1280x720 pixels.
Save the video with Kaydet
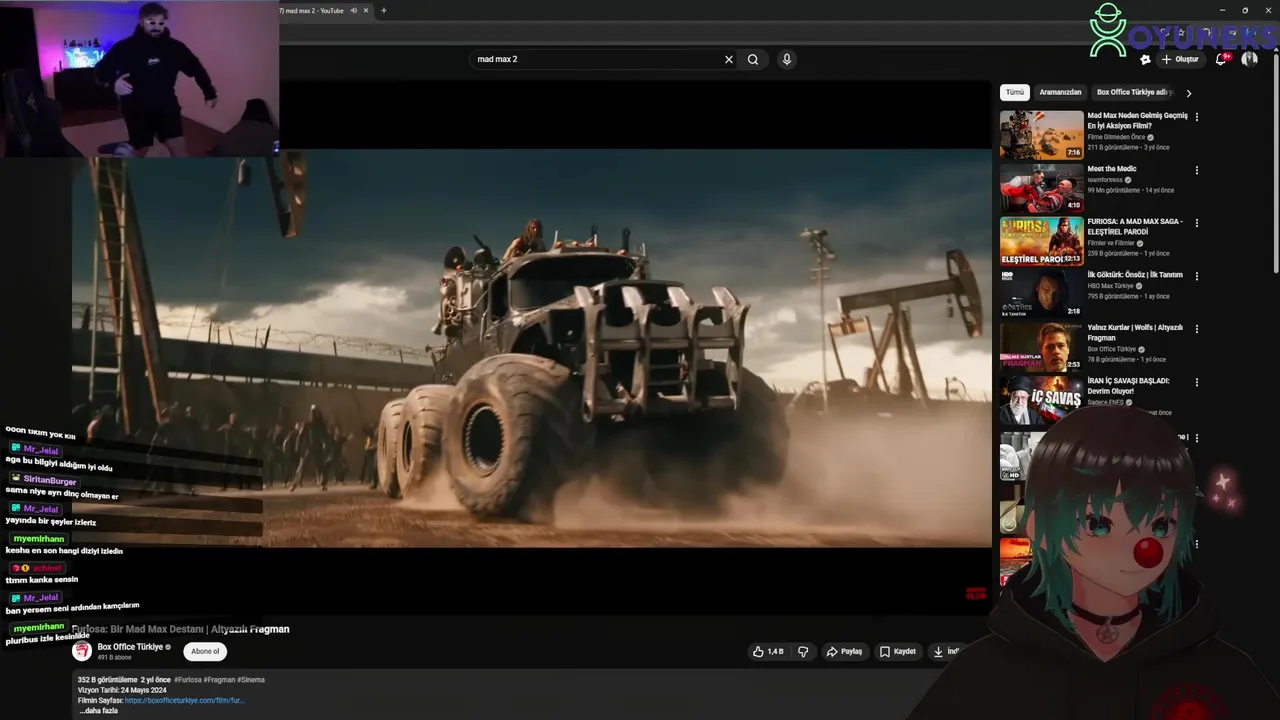[x=898, y=651]
